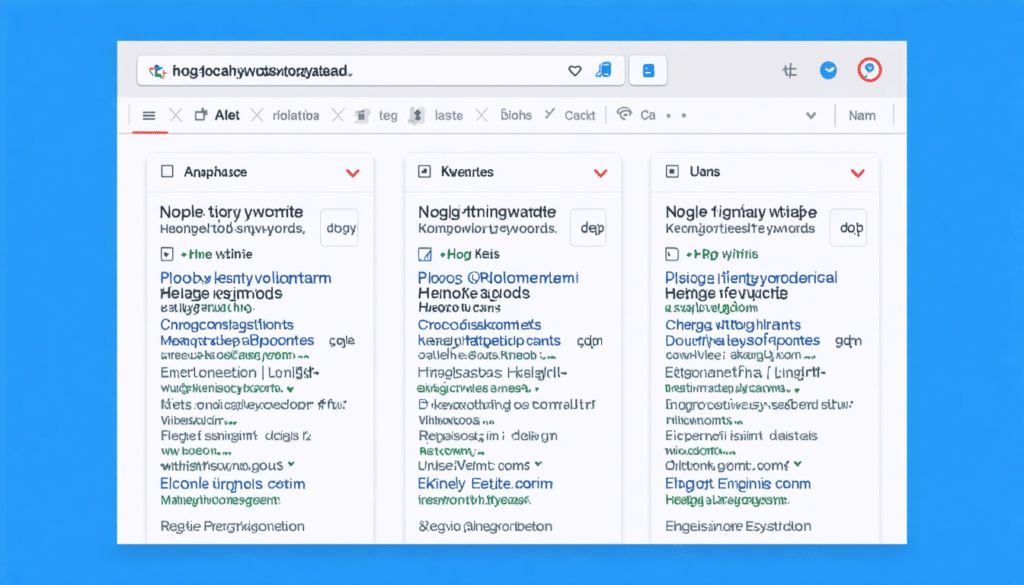Click the X icon left of teg
Image resolution: width=1024 pixels, height=585 pixels.
click(x=338, y=116)
